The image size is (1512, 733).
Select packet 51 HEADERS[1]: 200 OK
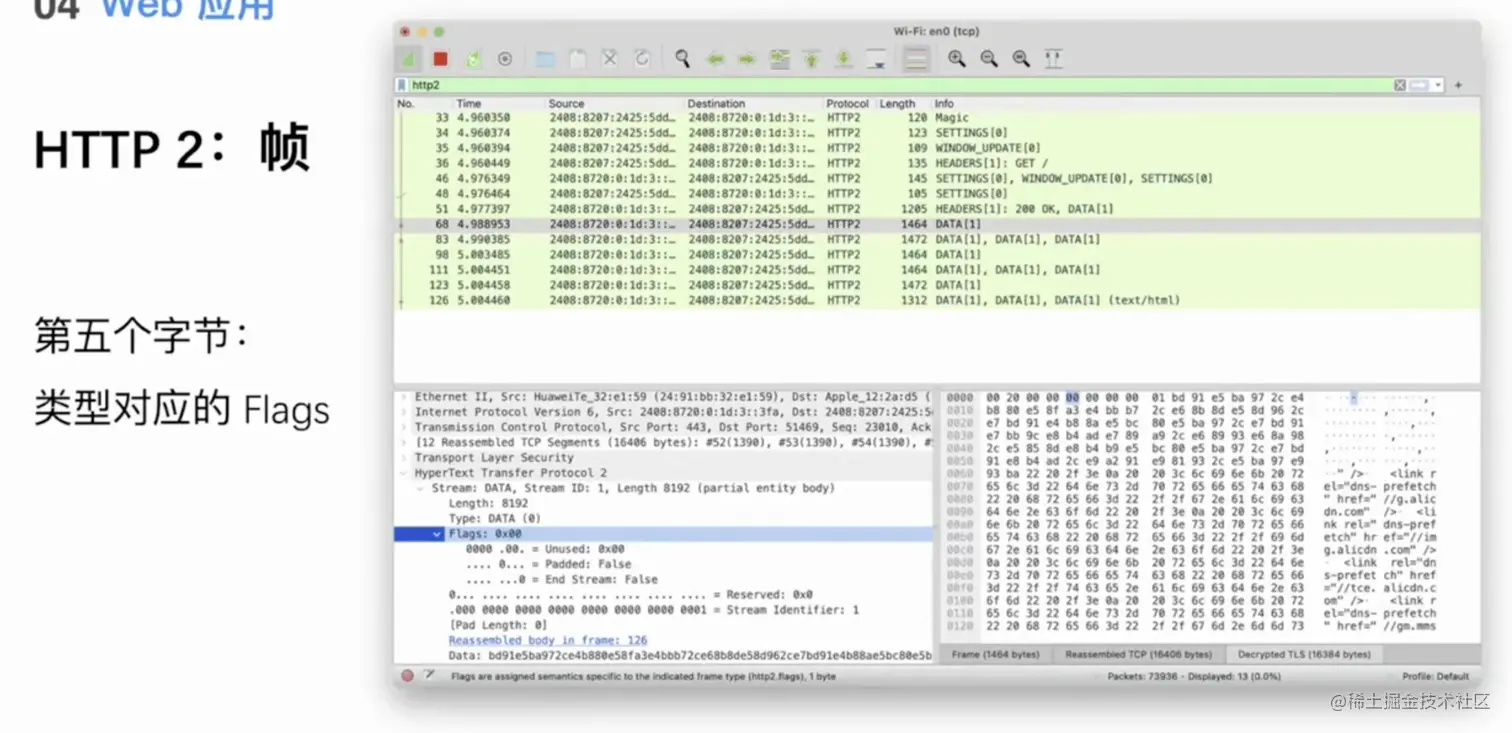(938, 209)
